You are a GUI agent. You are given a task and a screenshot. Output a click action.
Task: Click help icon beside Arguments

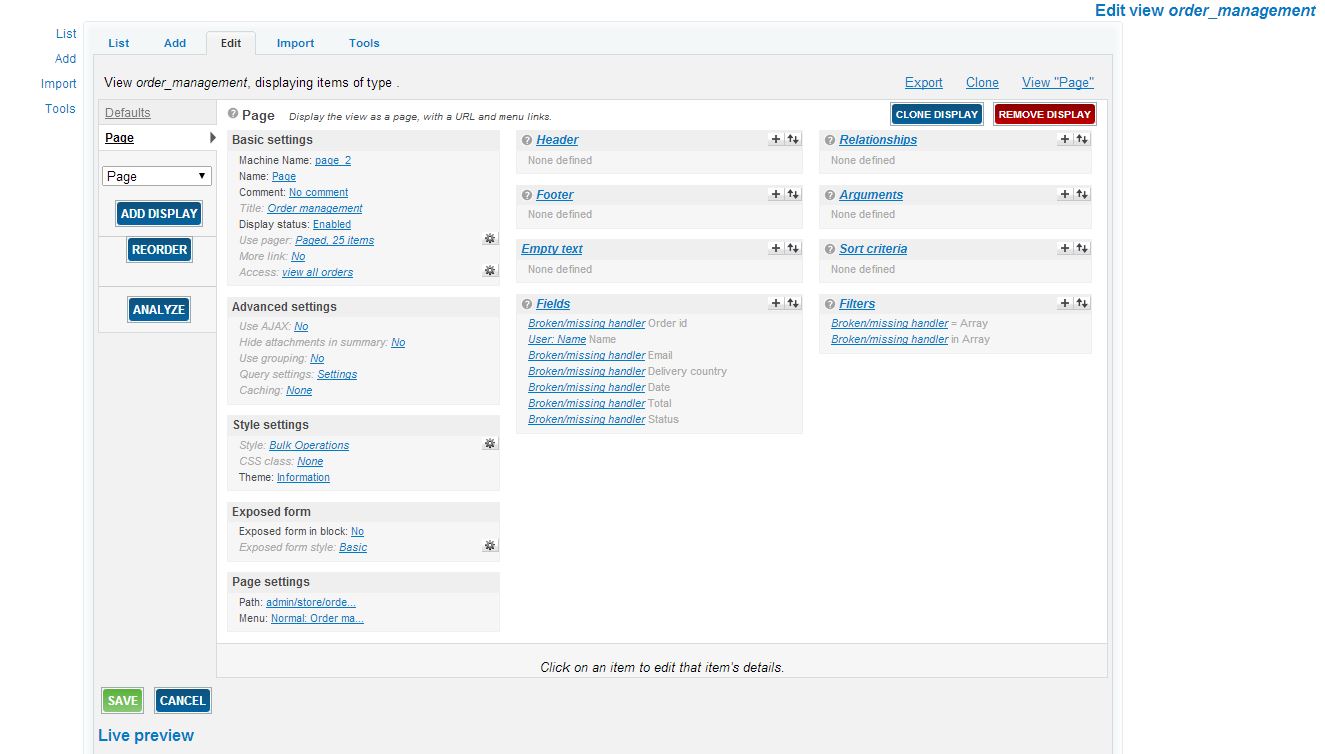point(830,195)
